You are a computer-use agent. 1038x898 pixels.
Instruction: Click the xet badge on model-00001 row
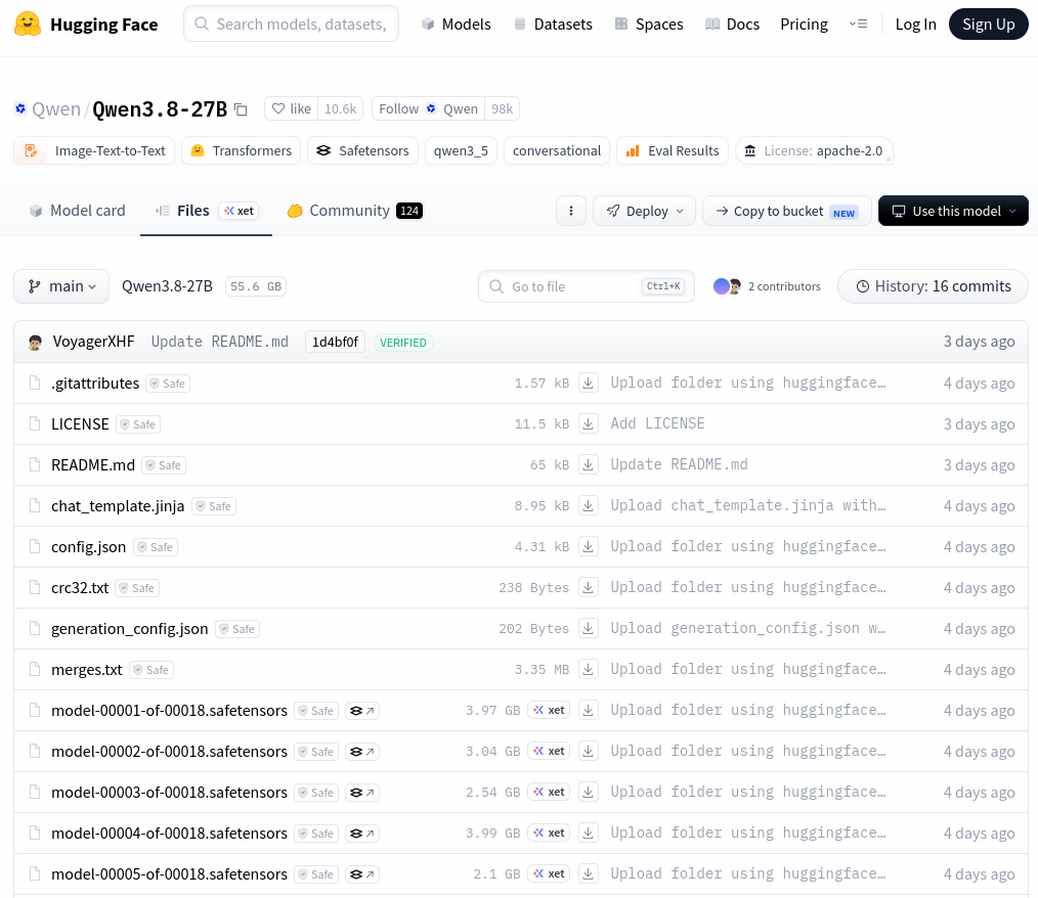pos(549,710)
